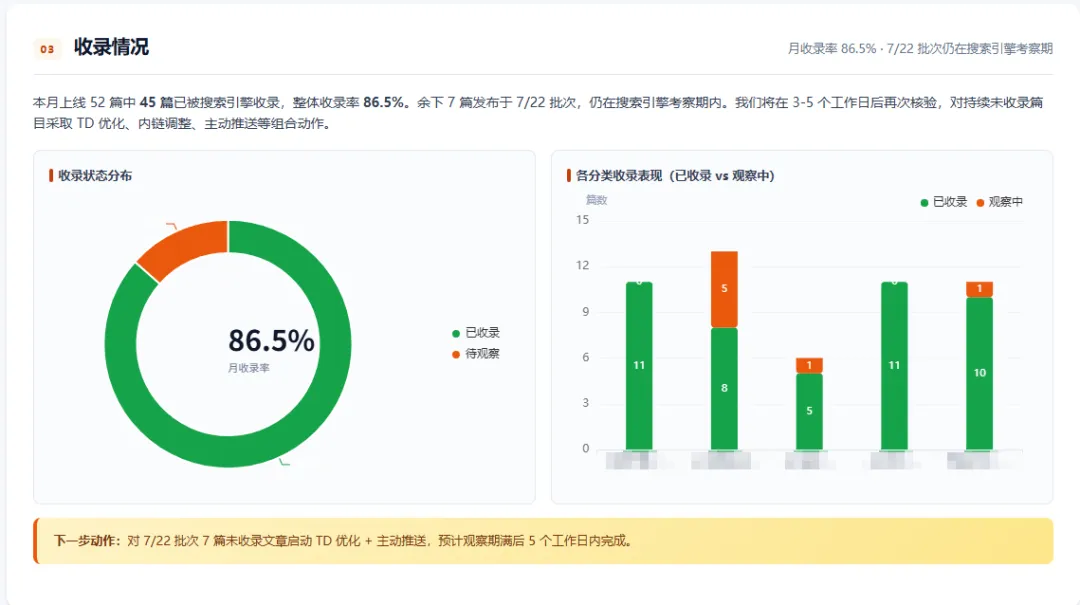Click the green bar segment labeled 8
The image size is (1080, 605).
point(724,389)
